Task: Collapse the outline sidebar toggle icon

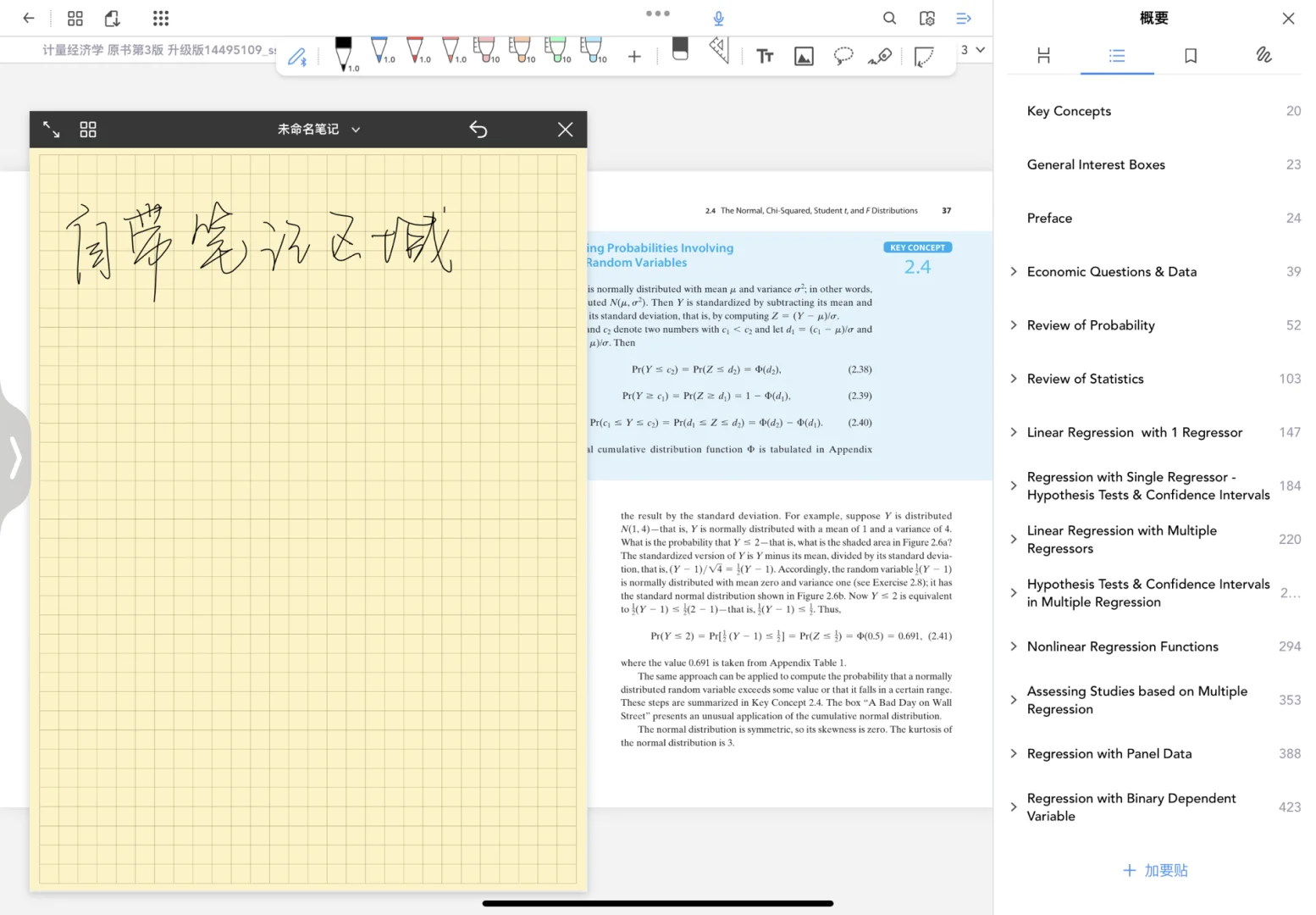Action: tap(964, 18)
